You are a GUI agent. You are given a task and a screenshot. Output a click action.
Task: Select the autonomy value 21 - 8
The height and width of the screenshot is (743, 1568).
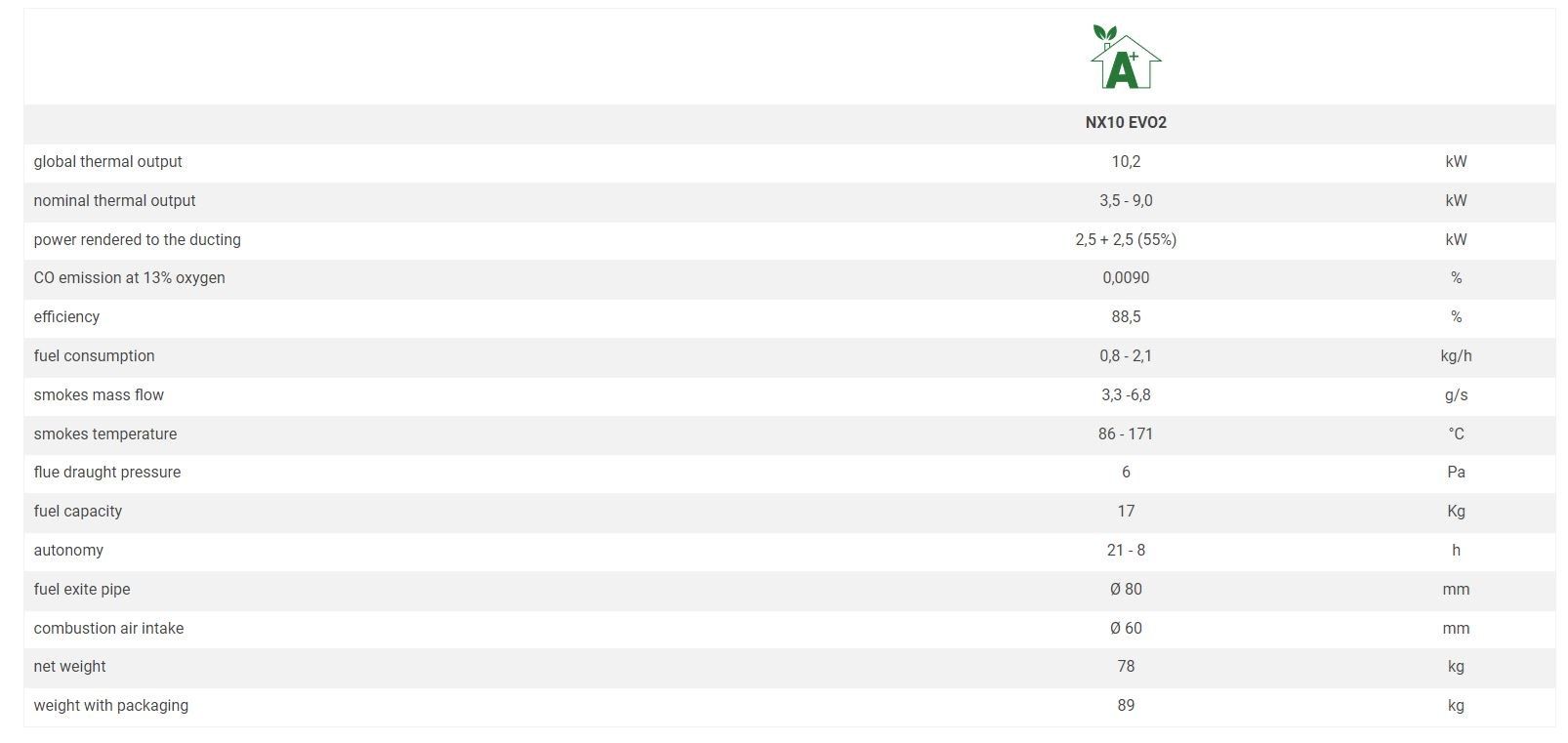pos(1126,550)
